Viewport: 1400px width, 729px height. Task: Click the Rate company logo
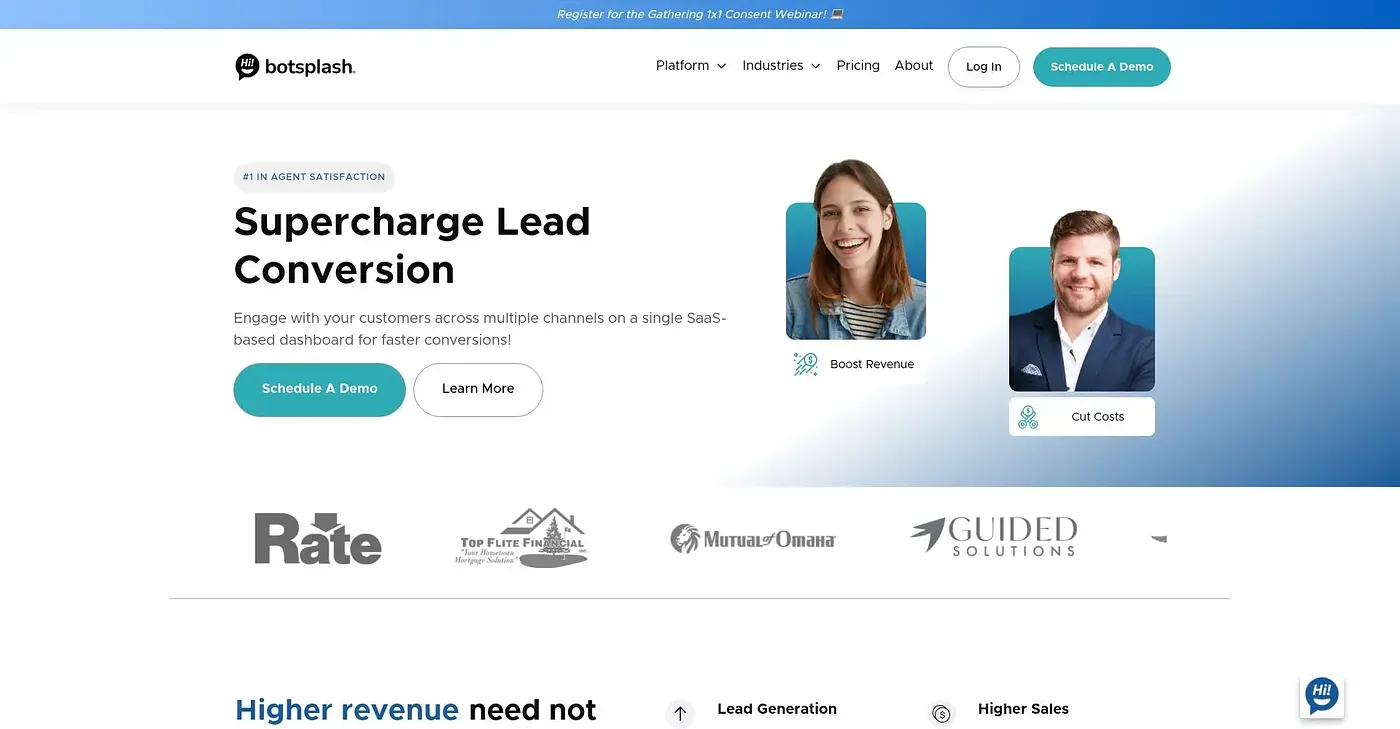[x=318, y=538]
